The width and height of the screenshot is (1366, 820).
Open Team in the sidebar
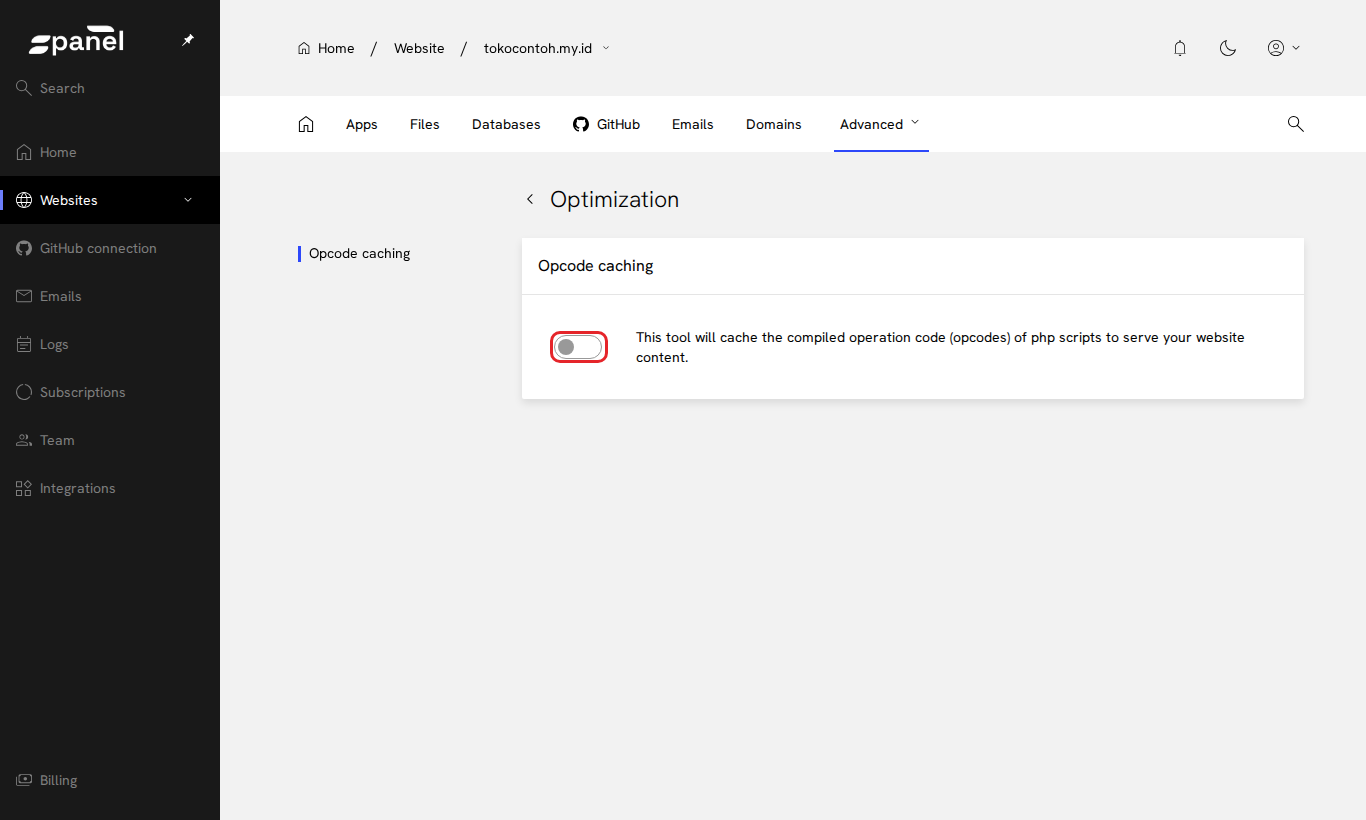[110, 440]
